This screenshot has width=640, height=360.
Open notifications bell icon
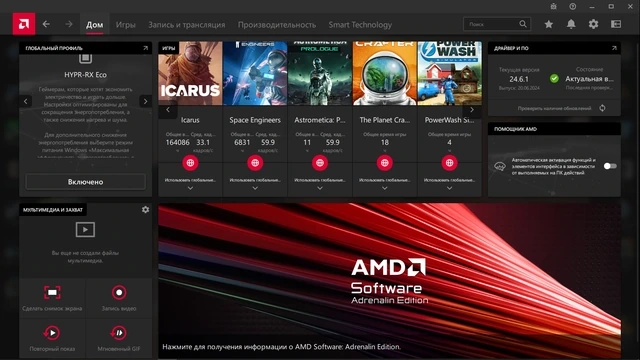(x=571, y=24)
